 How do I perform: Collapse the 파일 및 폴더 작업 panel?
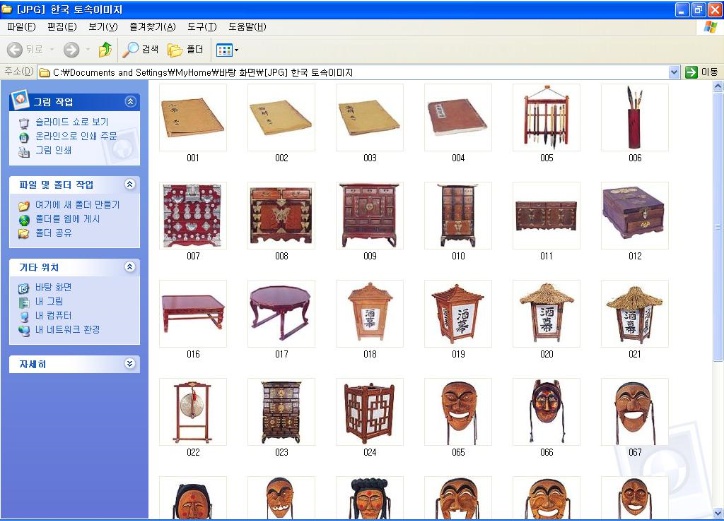(130, 184)
